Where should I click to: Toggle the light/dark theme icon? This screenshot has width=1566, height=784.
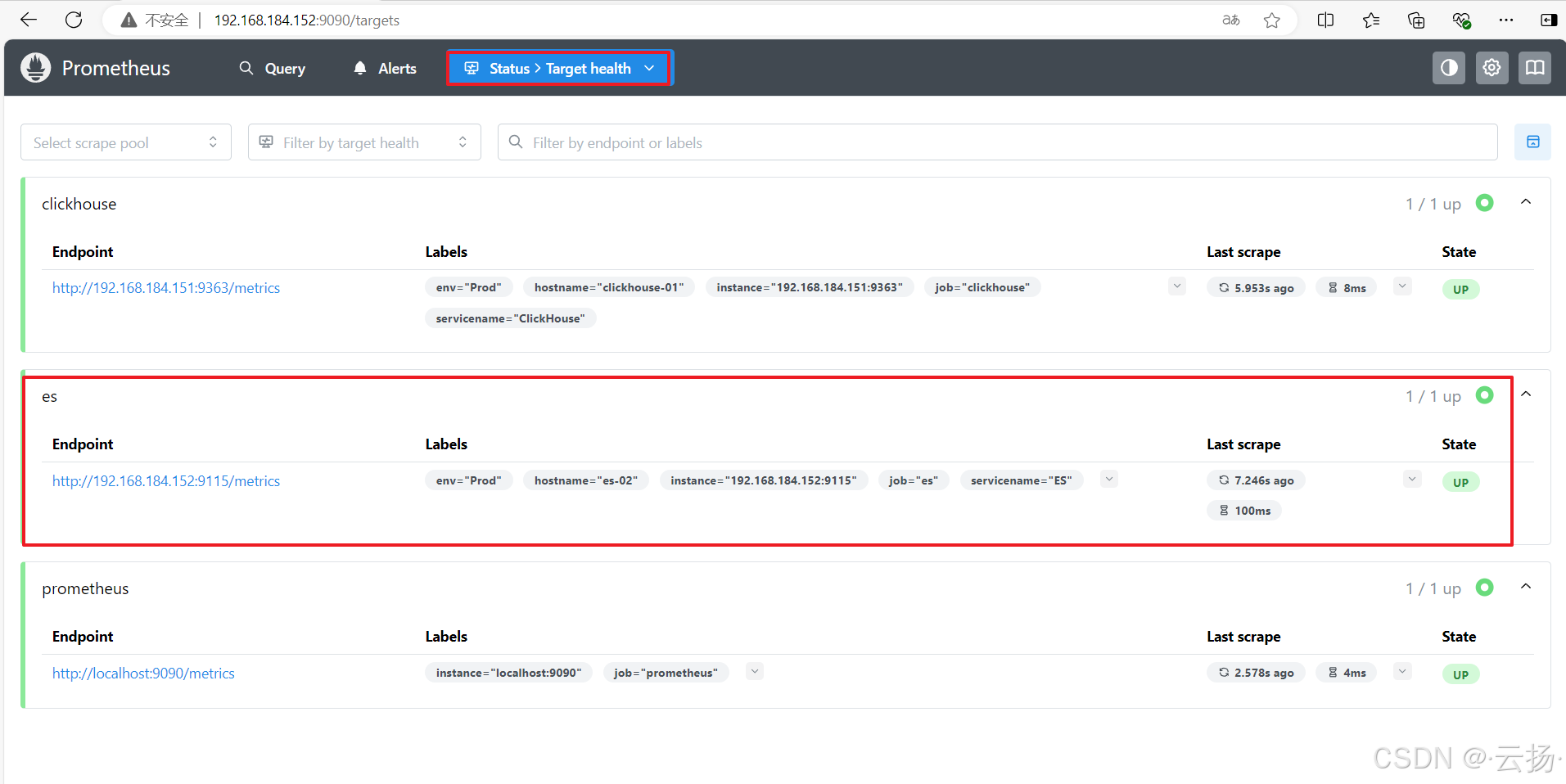[1449, 68]
